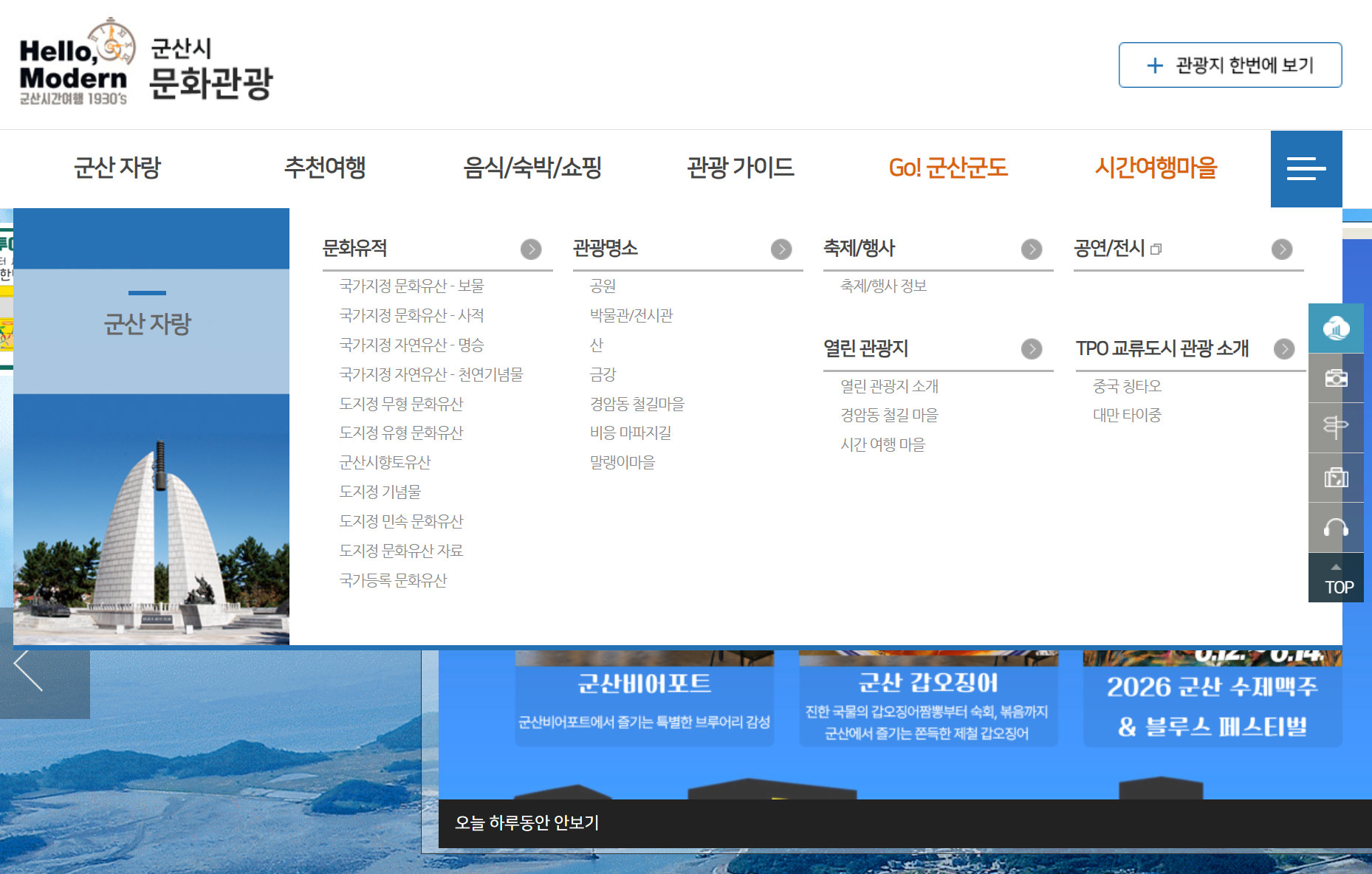The image size is (1372, 874).
Task: Click the 열린 관광지 section heading
Action: (865, 348)
